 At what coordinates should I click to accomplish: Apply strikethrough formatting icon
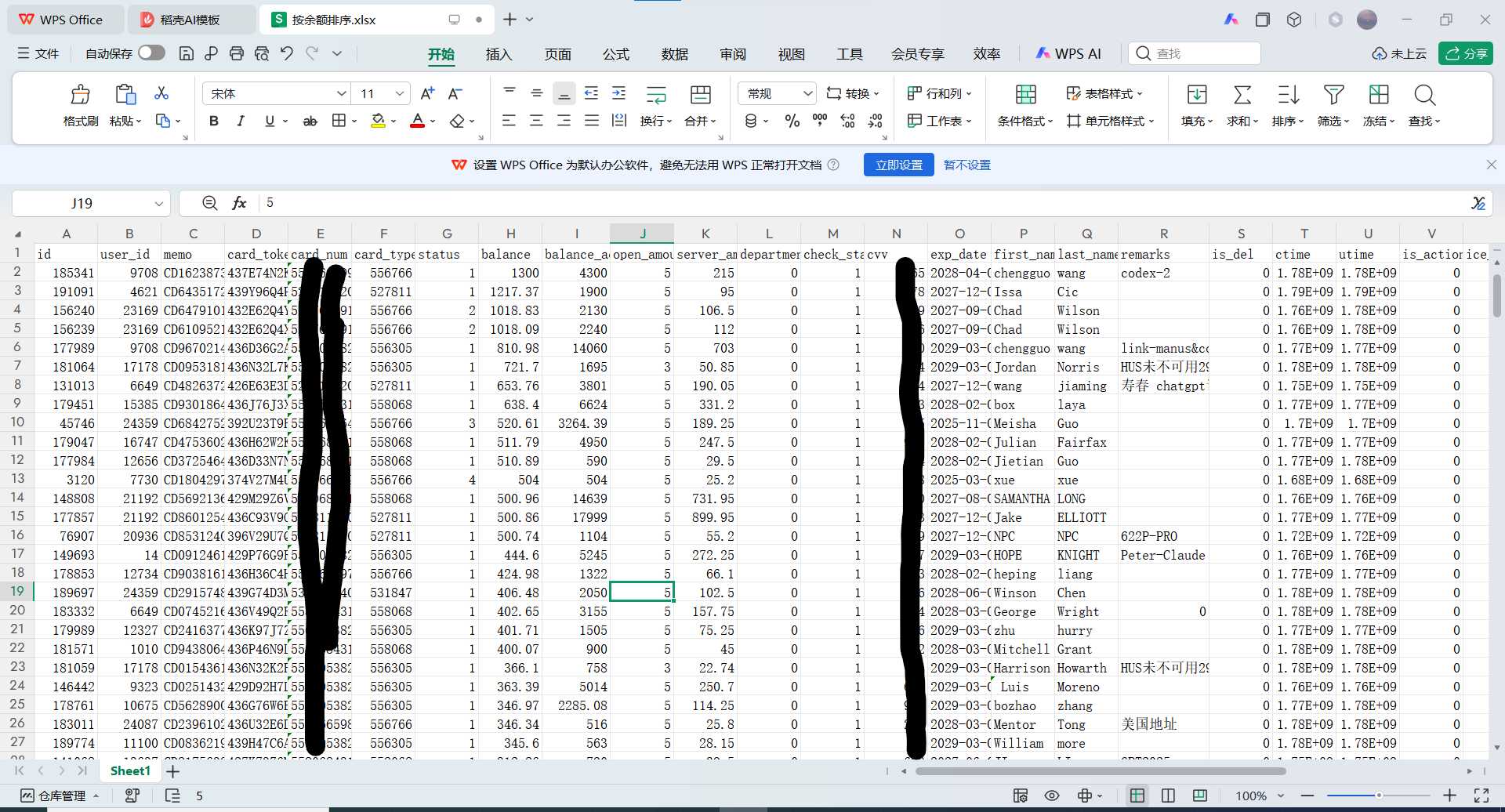(310, 121)
